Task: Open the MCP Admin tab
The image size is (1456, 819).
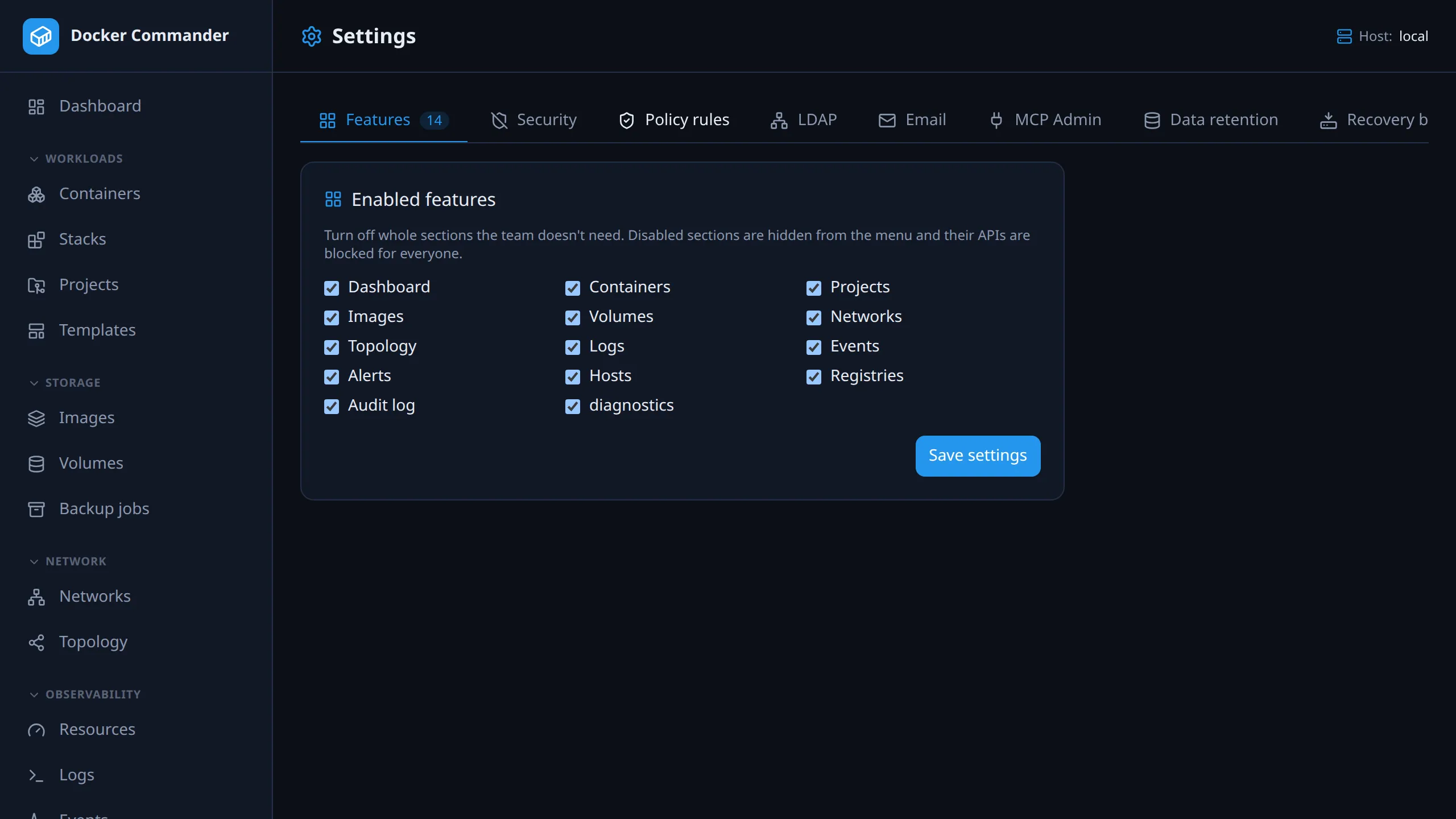Action: 1045,120
